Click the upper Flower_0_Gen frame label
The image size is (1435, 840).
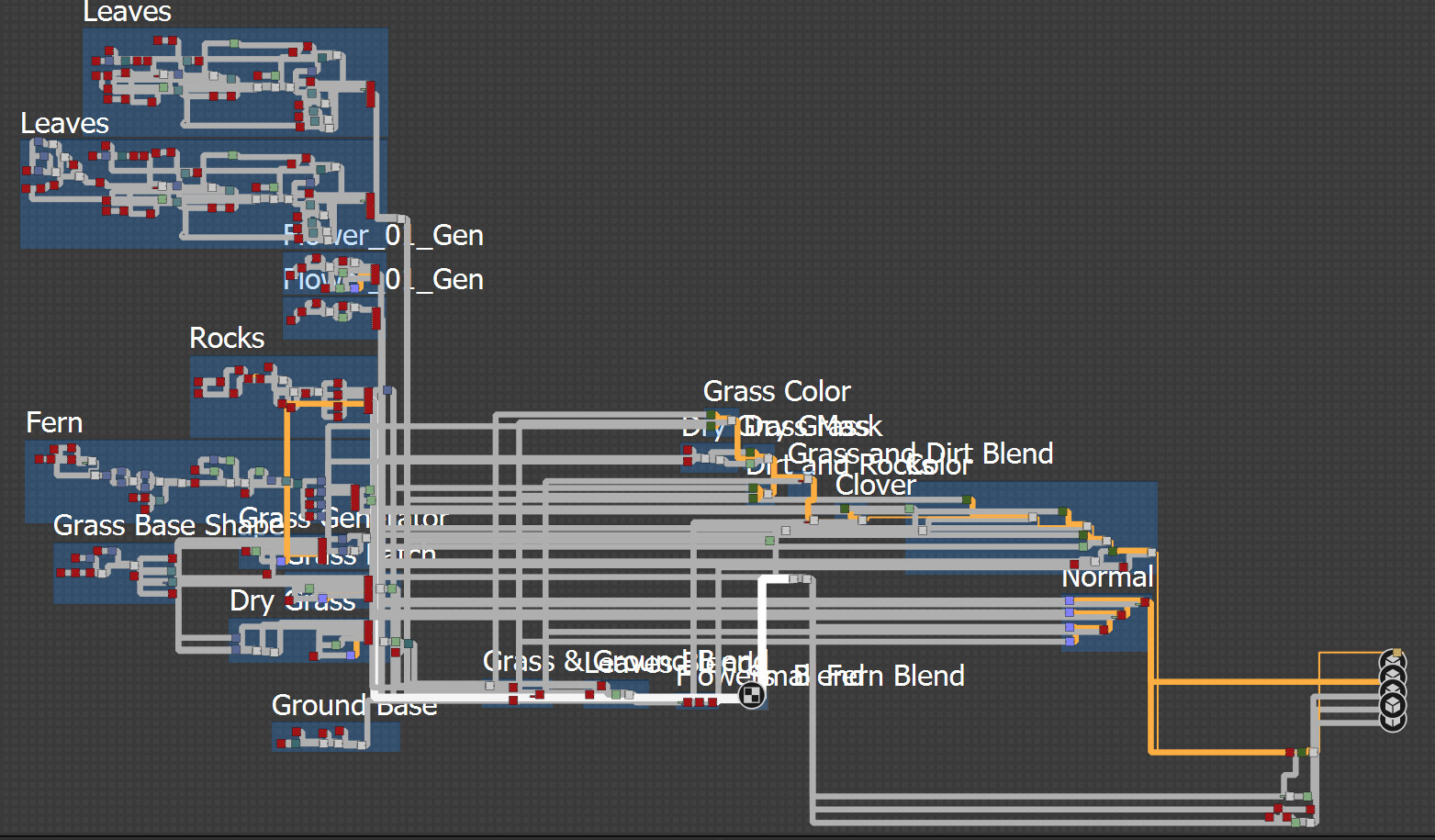(383, 236)
